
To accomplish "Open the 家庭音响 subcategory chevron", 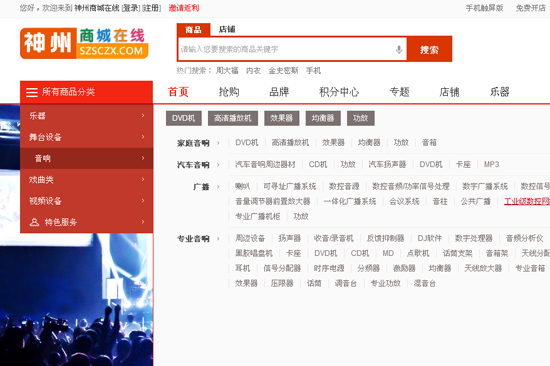I will point(218,143).
